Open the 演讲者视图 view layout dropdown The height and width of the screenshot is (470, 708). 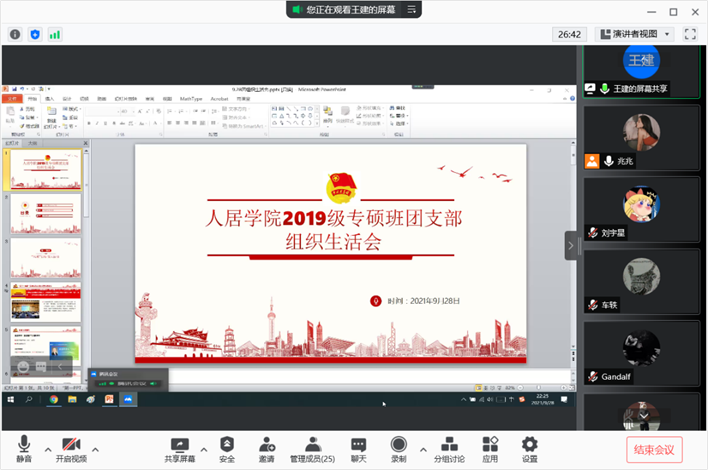(x=634, y=34)
